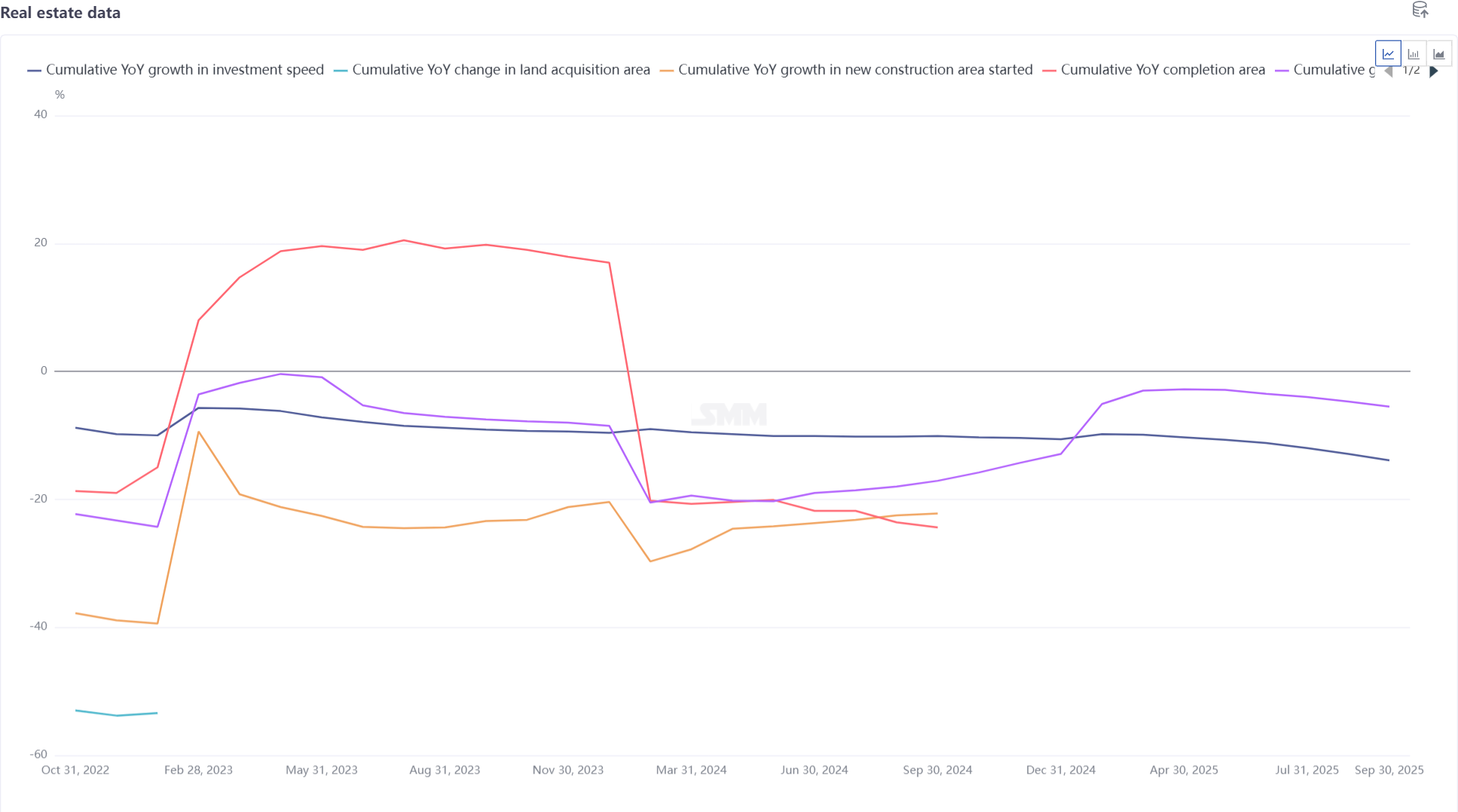Hide Cumulative YoY completion area series
Viewport: 1458px width, 812px height.
(1162, 70)
